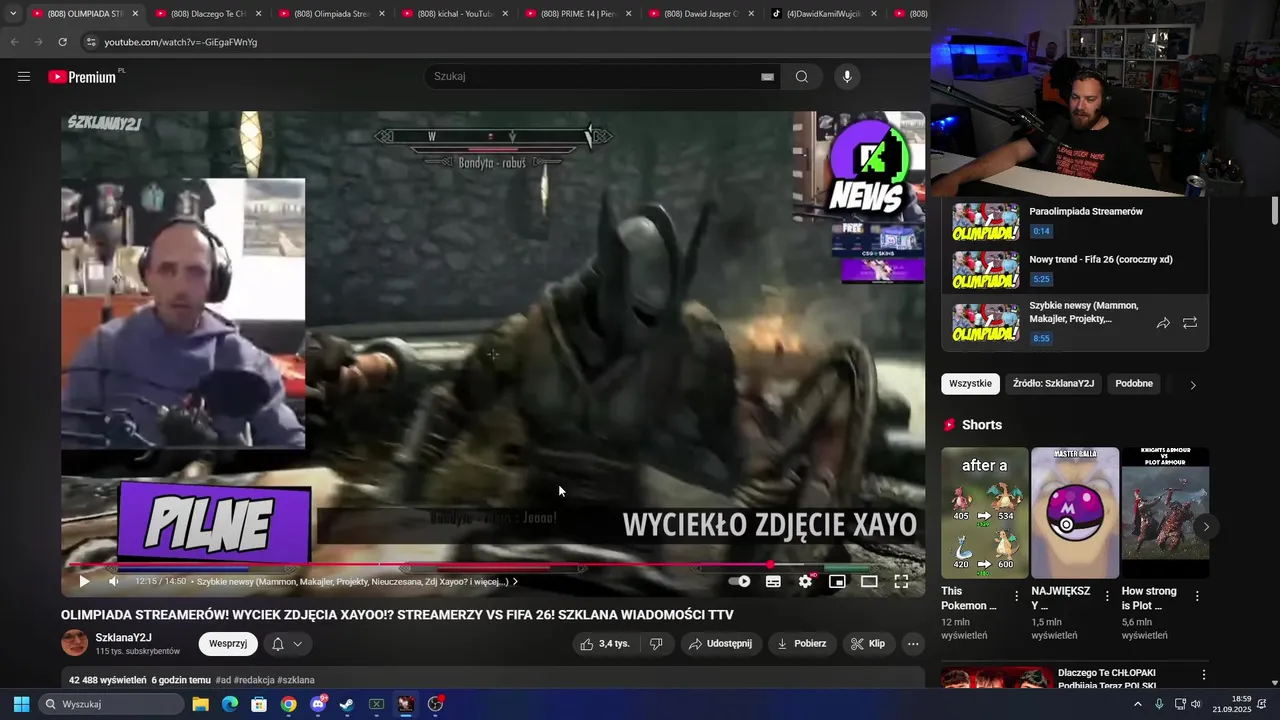Open the taskbar volume speaker icon
Screen dimensions: 1280x720
coord(1196,704)
